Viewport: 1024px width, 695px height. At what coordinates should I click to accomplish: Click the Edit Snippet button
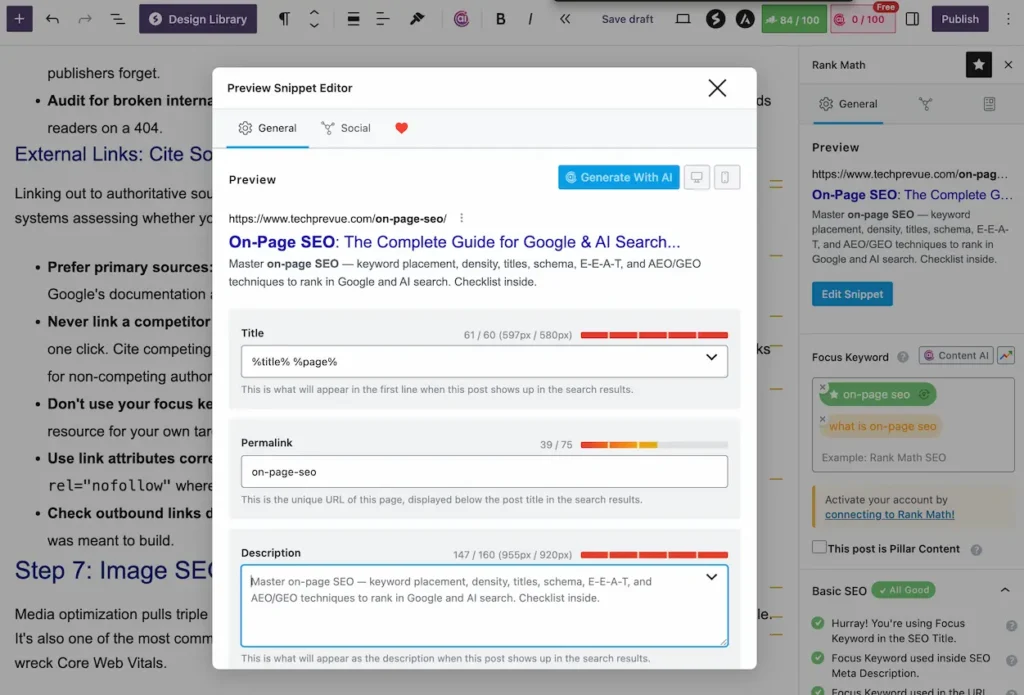point(852,294)
